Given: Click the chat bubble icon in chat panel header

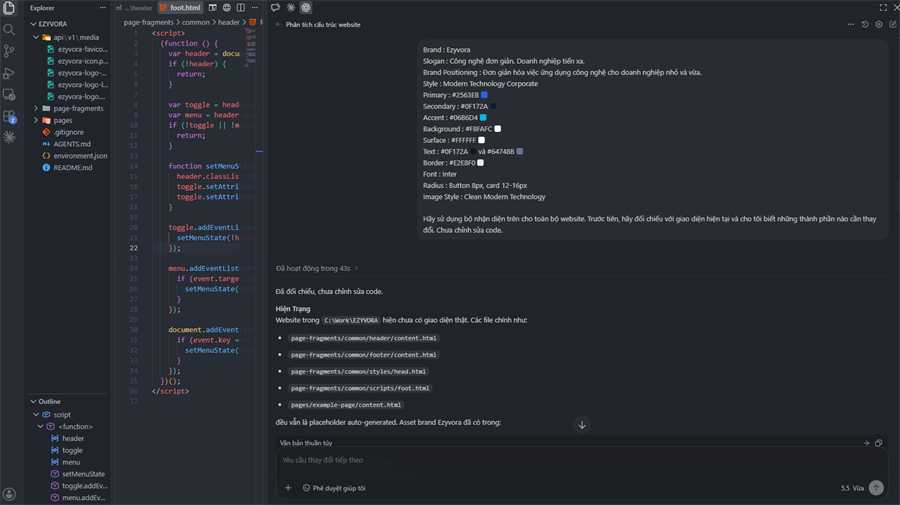Looking at the screenshot, I should point(276,8).
